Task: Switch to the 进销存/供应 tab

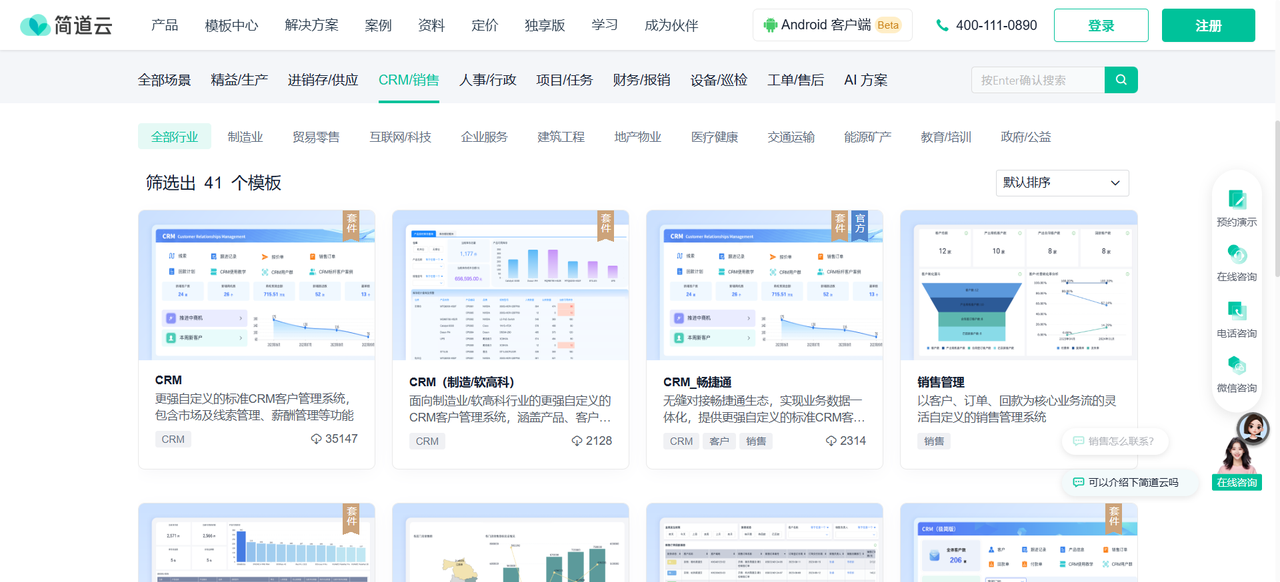Action: (x=323, y=80)
